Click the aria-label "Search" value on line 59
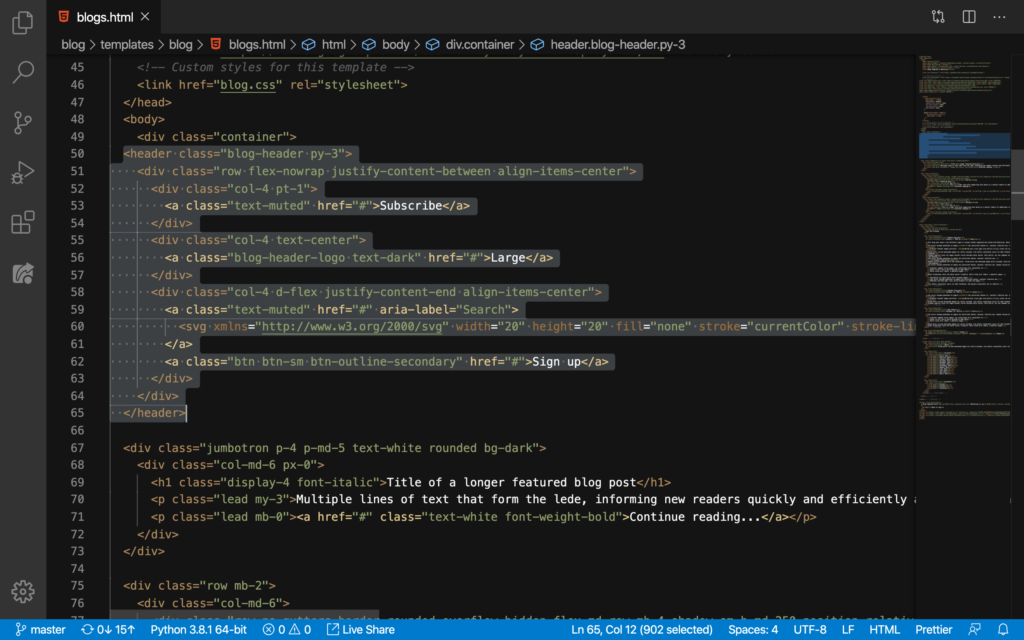This screenshot has width=1024, height=640. click(x=483, y=310)
